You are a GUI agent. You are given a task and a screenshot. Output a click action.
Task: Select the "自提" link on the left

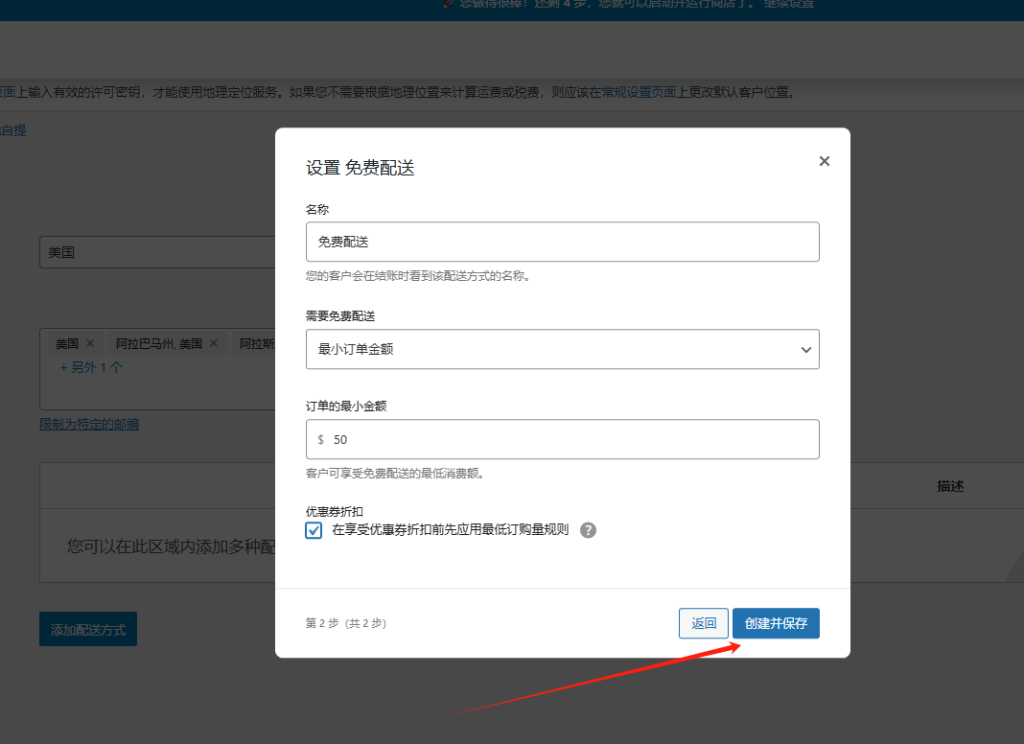click(x=16, y=130)
